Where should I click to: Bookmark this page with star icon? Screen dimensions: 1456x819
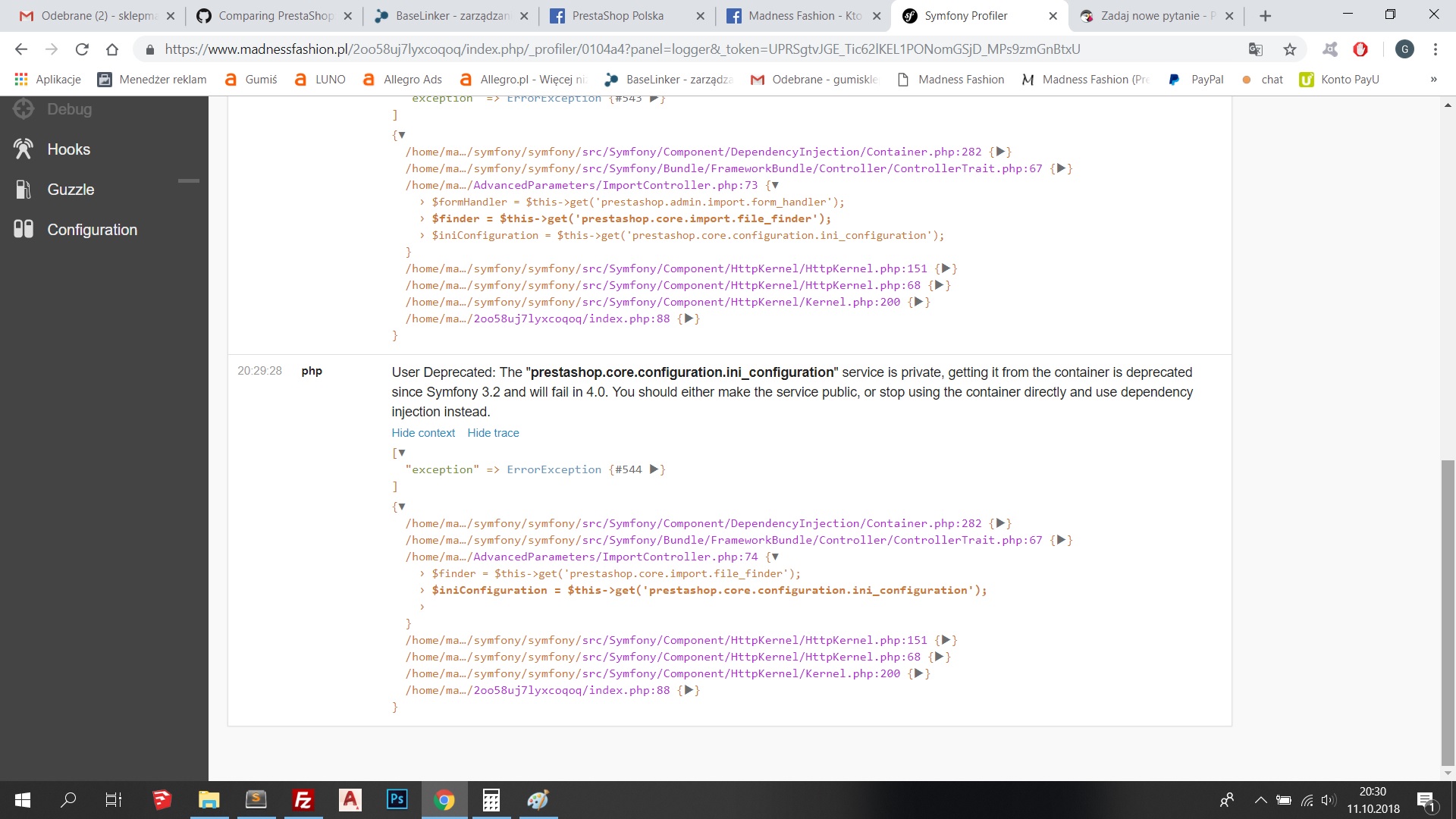(x=1290, y=49)
